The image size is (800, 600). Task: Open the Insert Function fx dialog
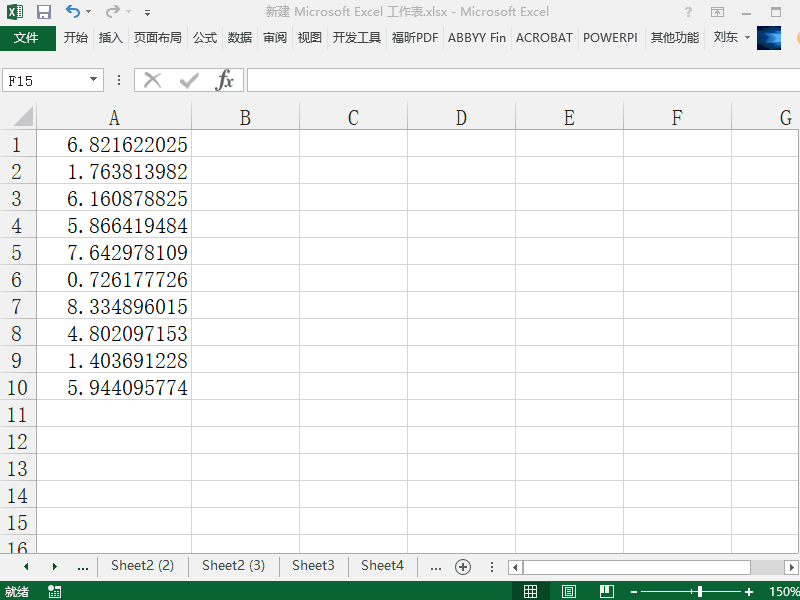224,80
